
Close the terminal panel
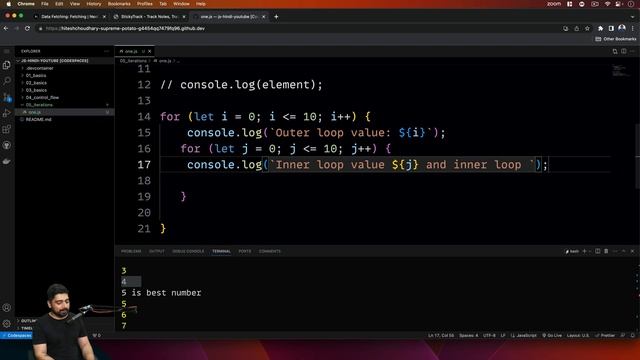point(632,251)
